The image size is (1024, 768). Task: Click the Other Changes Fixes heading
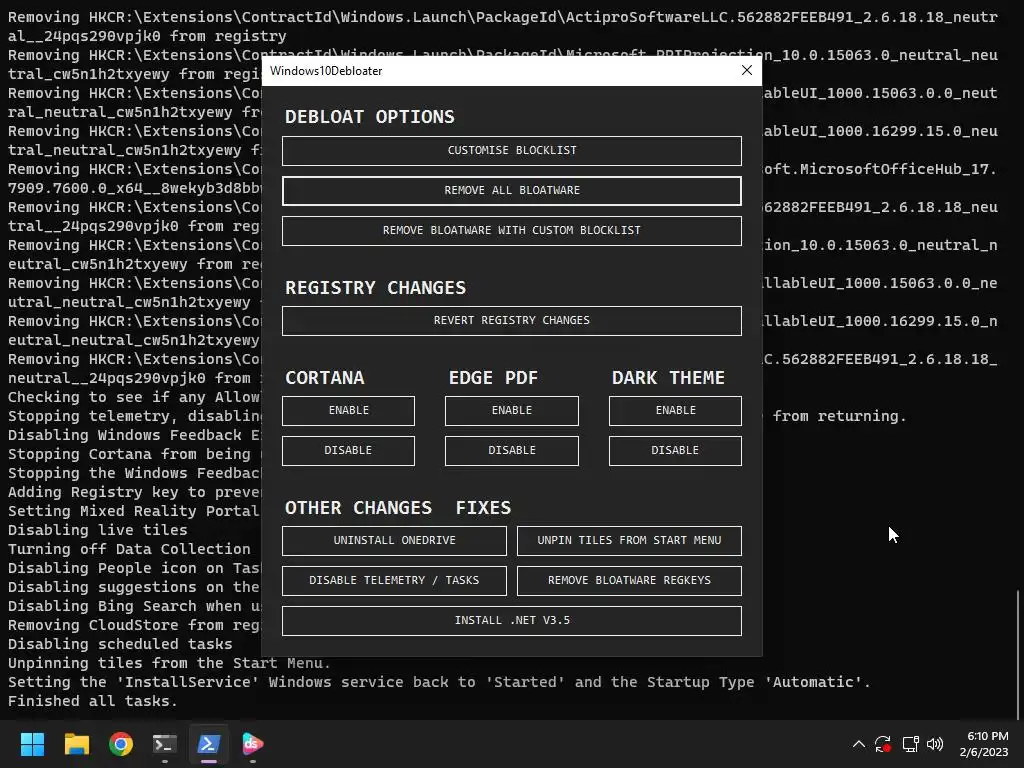[x=398, y=508]
